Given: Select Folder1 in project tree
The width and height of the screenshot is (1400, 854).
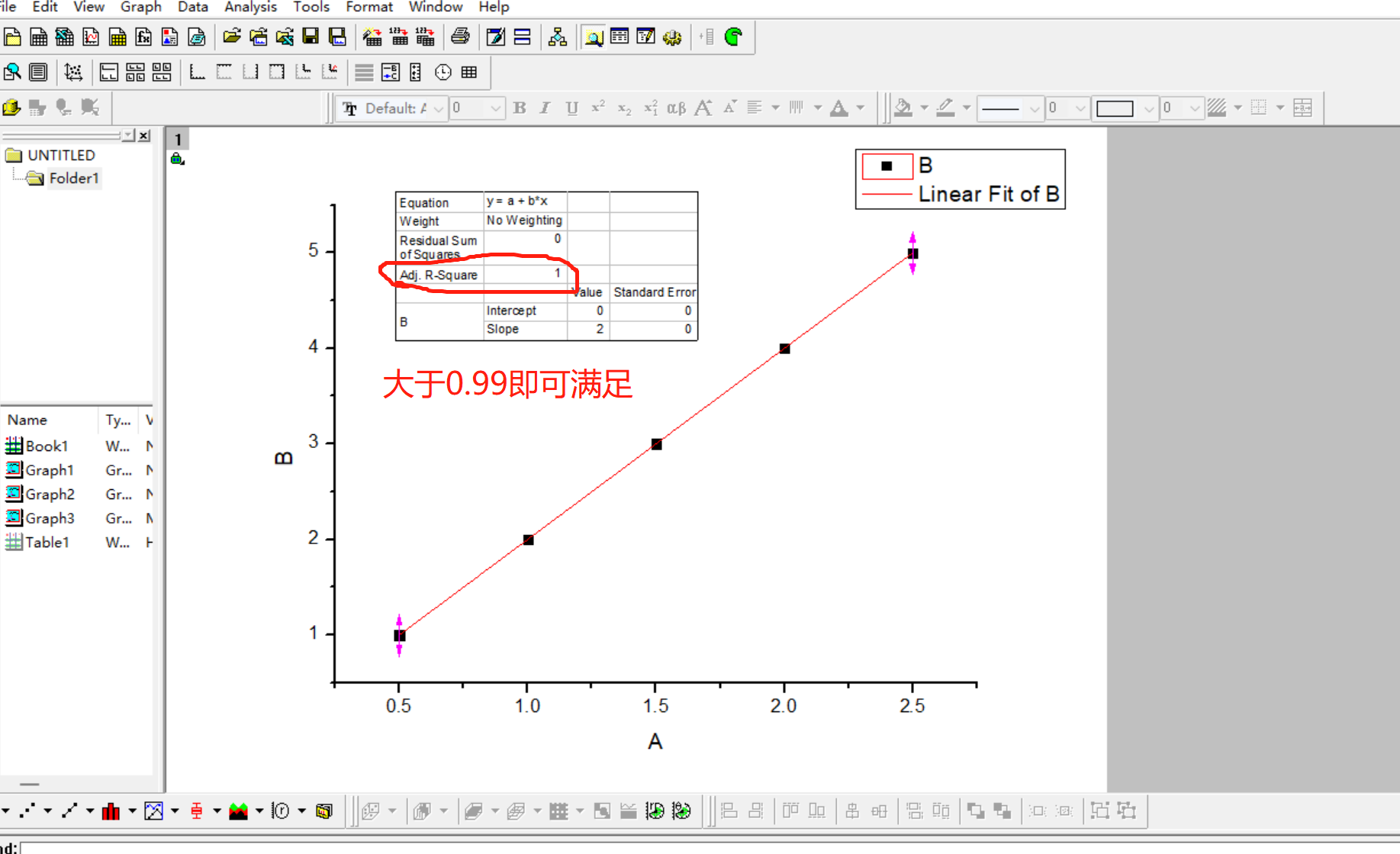Looking at the screenshot, I should coord(74,179).
